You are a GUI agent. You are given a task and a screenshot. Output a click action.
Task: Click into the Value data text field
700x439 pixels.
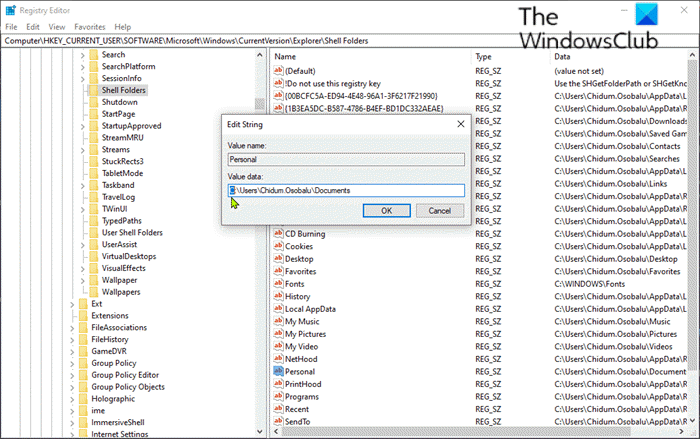346,191
